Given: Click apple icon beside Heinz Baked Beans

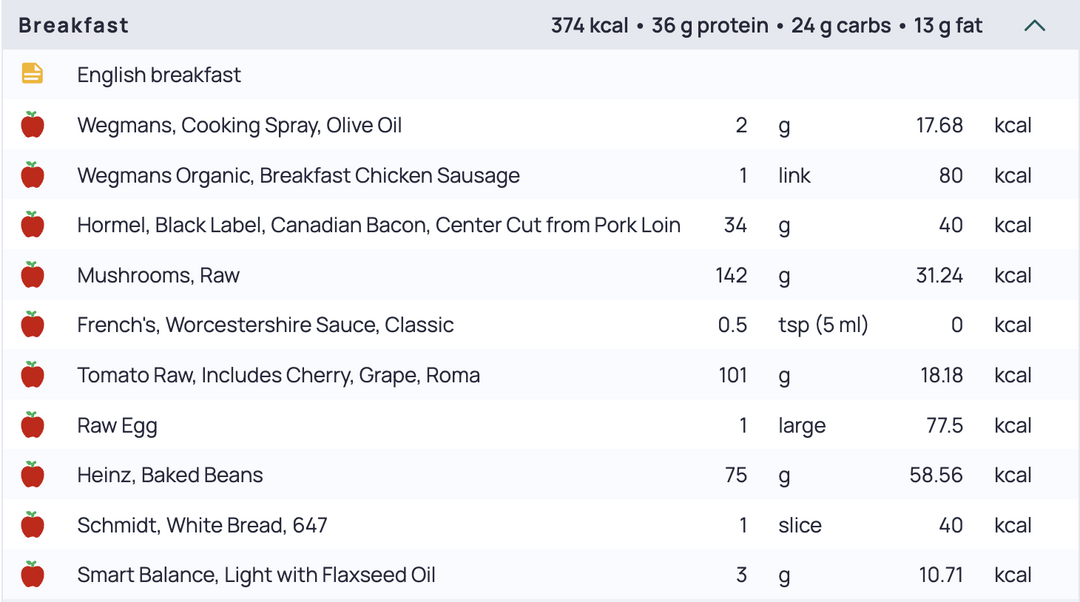Looking at the screenshot, I should tap(32, 475).
